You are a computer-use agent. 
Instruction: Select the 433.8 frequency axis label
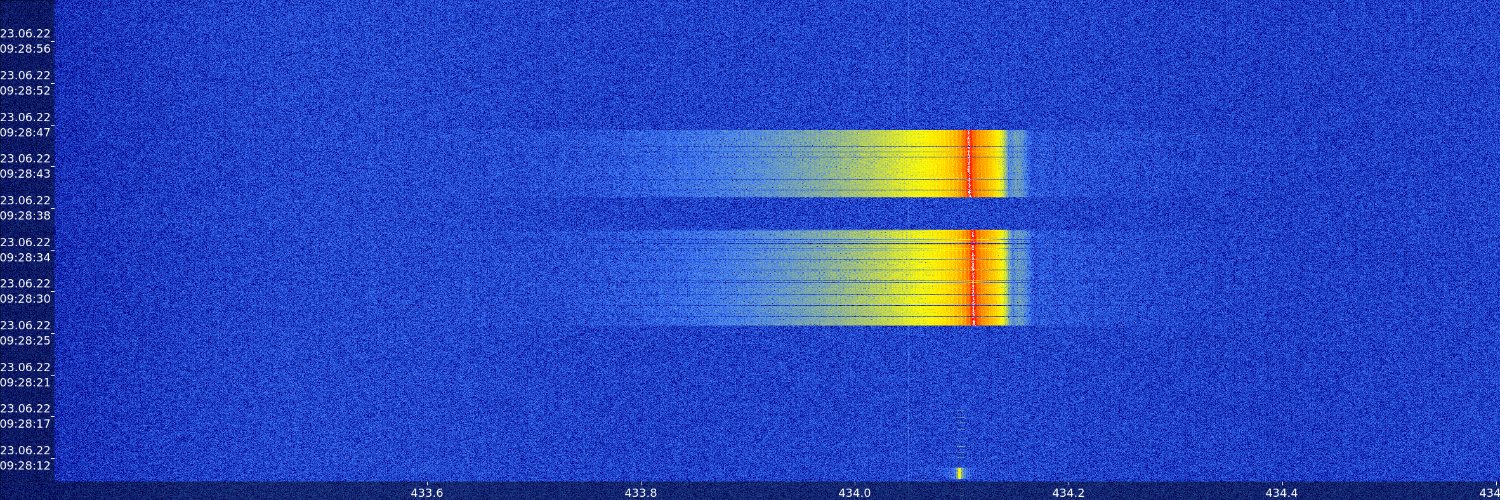point(641,492)
